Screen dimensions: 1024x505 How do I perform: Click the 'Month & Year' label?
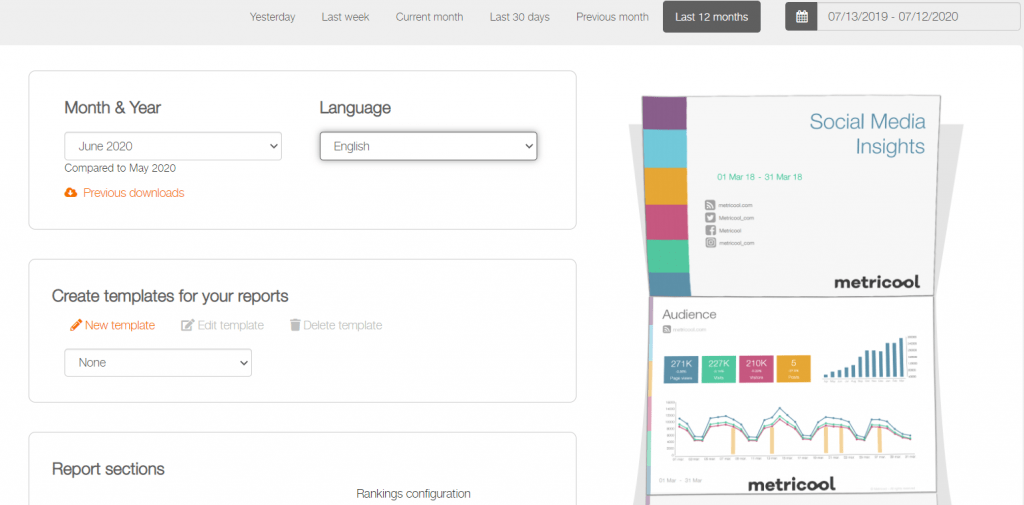pos(112,108)
